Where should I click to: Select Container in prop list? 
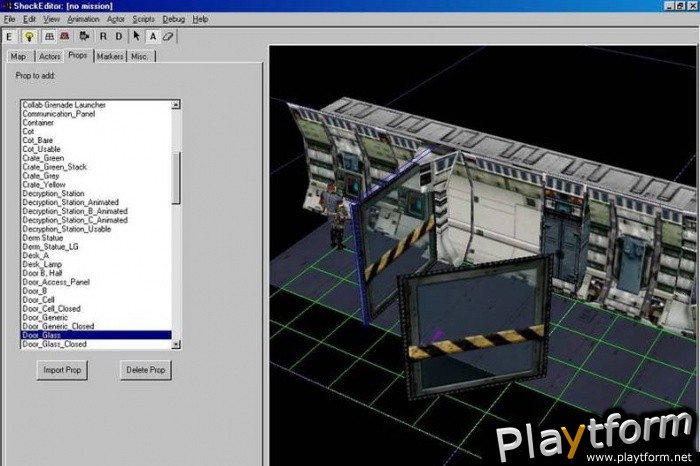coord(96,123)
